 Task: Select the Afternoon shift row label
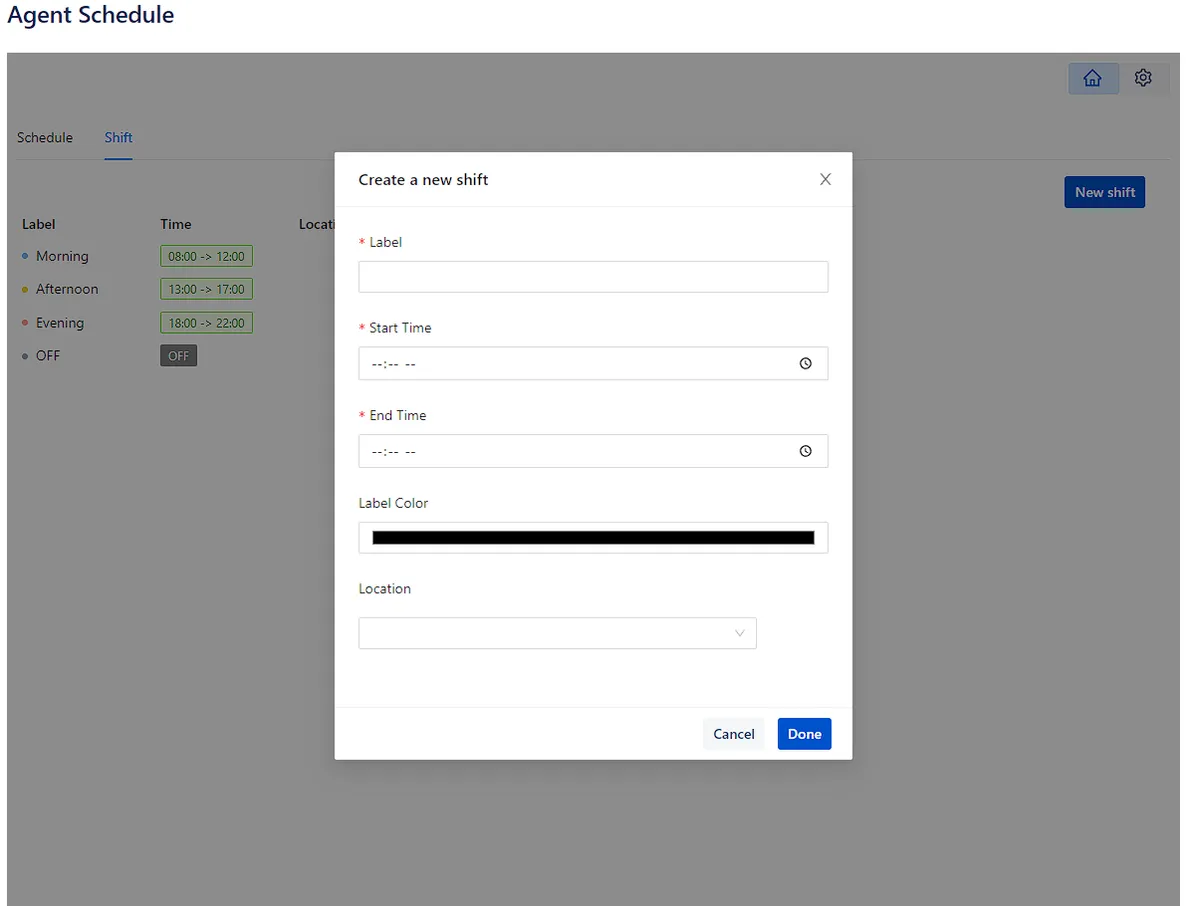(67, 289)
